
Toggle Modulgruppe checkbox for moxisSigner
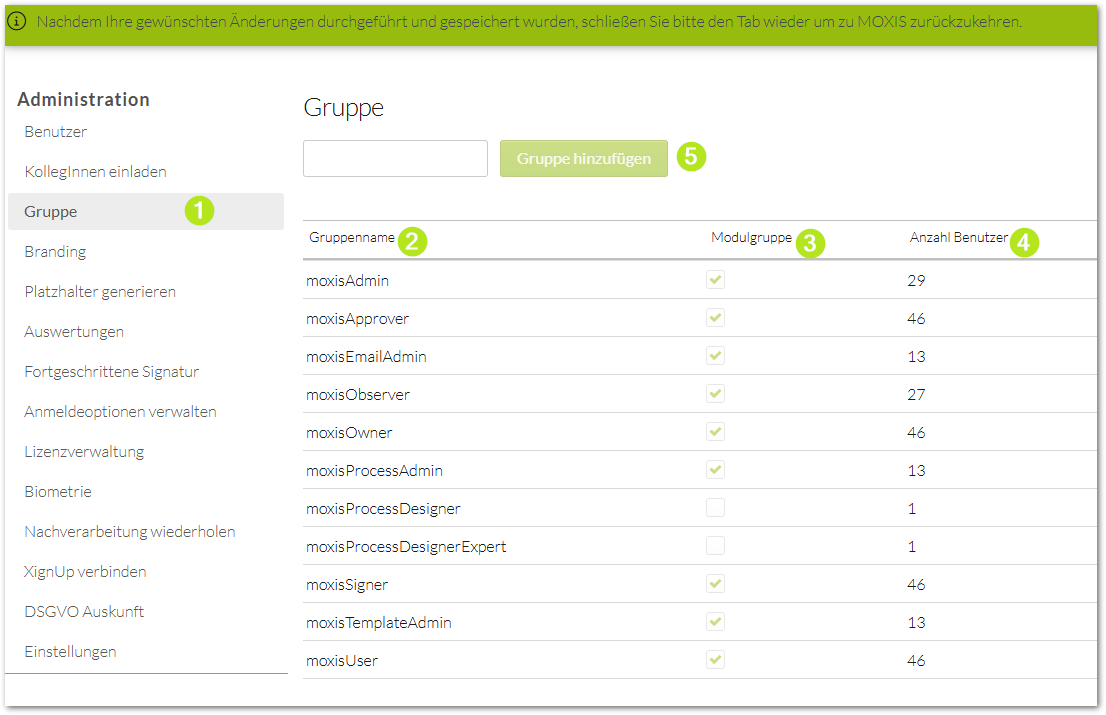coord(715,585)
